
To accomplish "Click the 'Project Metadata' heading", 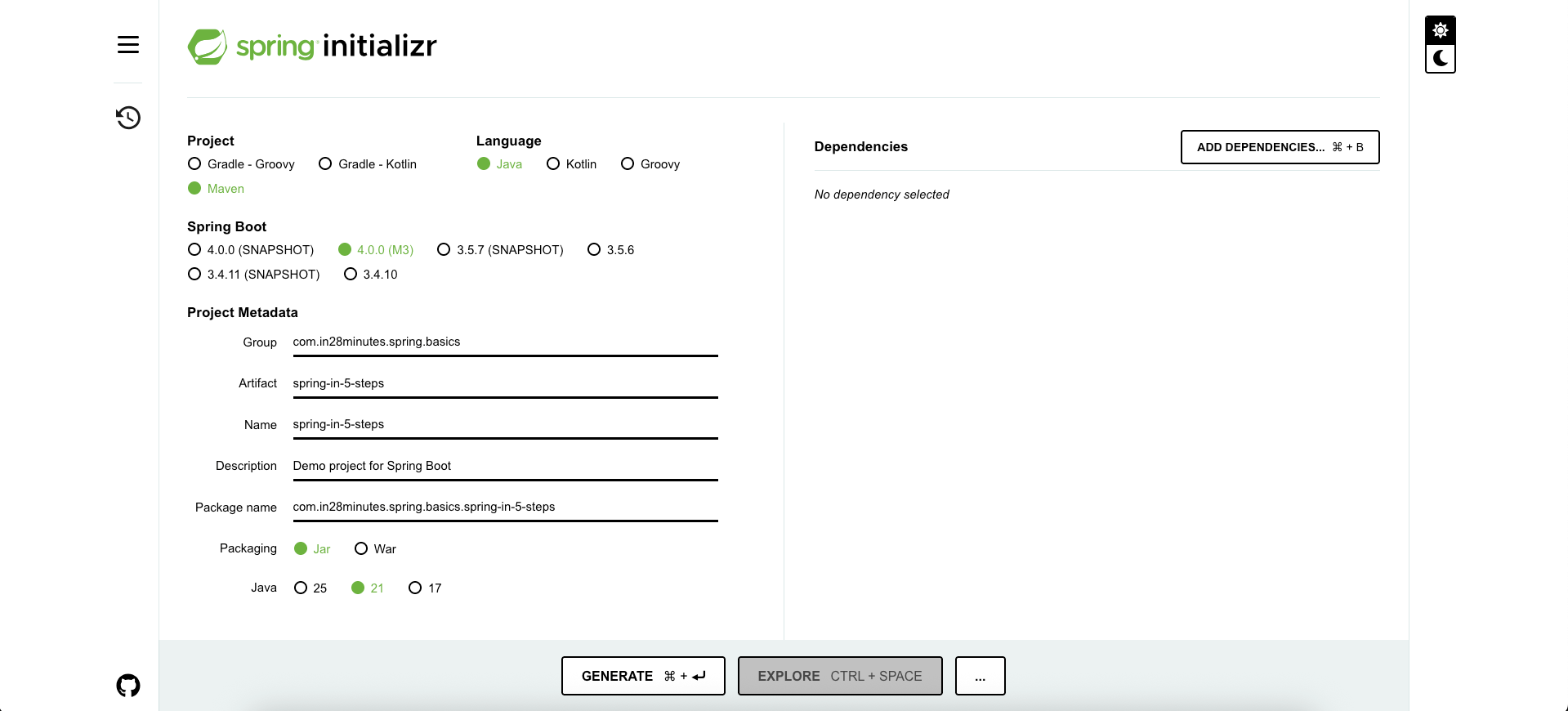I will click(x=243, y=313).
